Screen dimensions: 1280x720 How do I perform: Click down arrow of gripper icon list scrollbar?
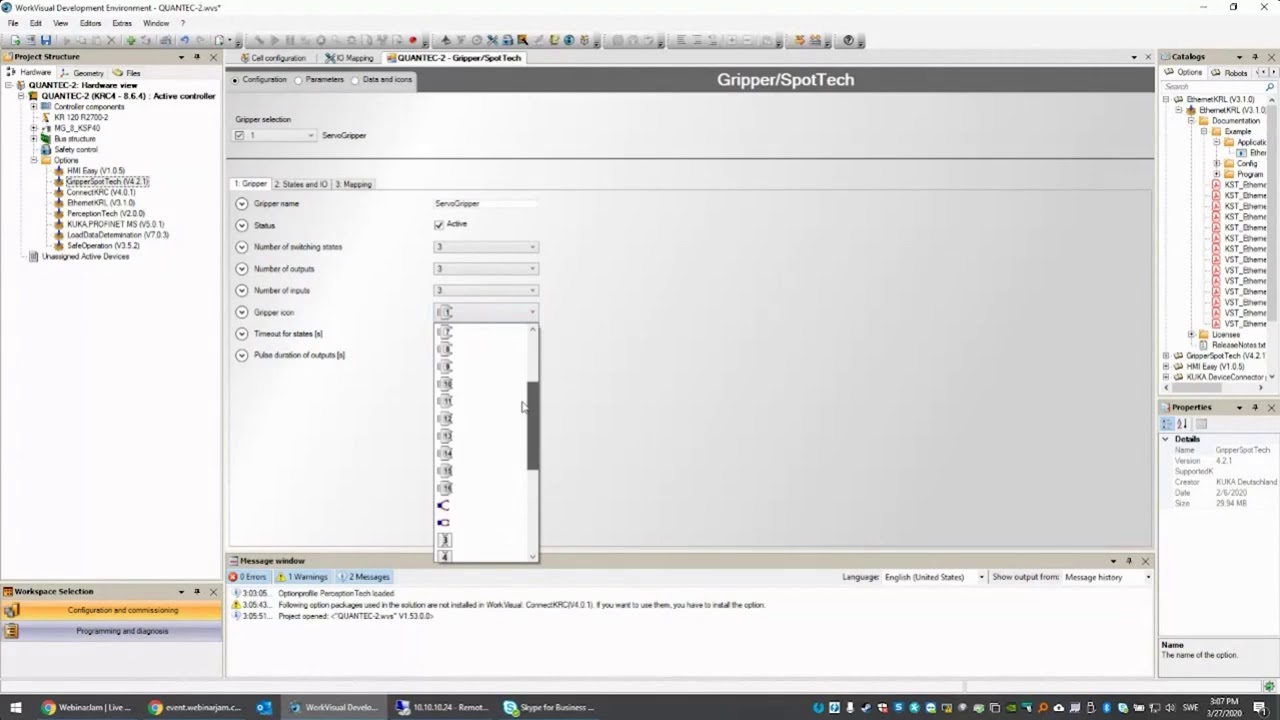tap(533, 556)
